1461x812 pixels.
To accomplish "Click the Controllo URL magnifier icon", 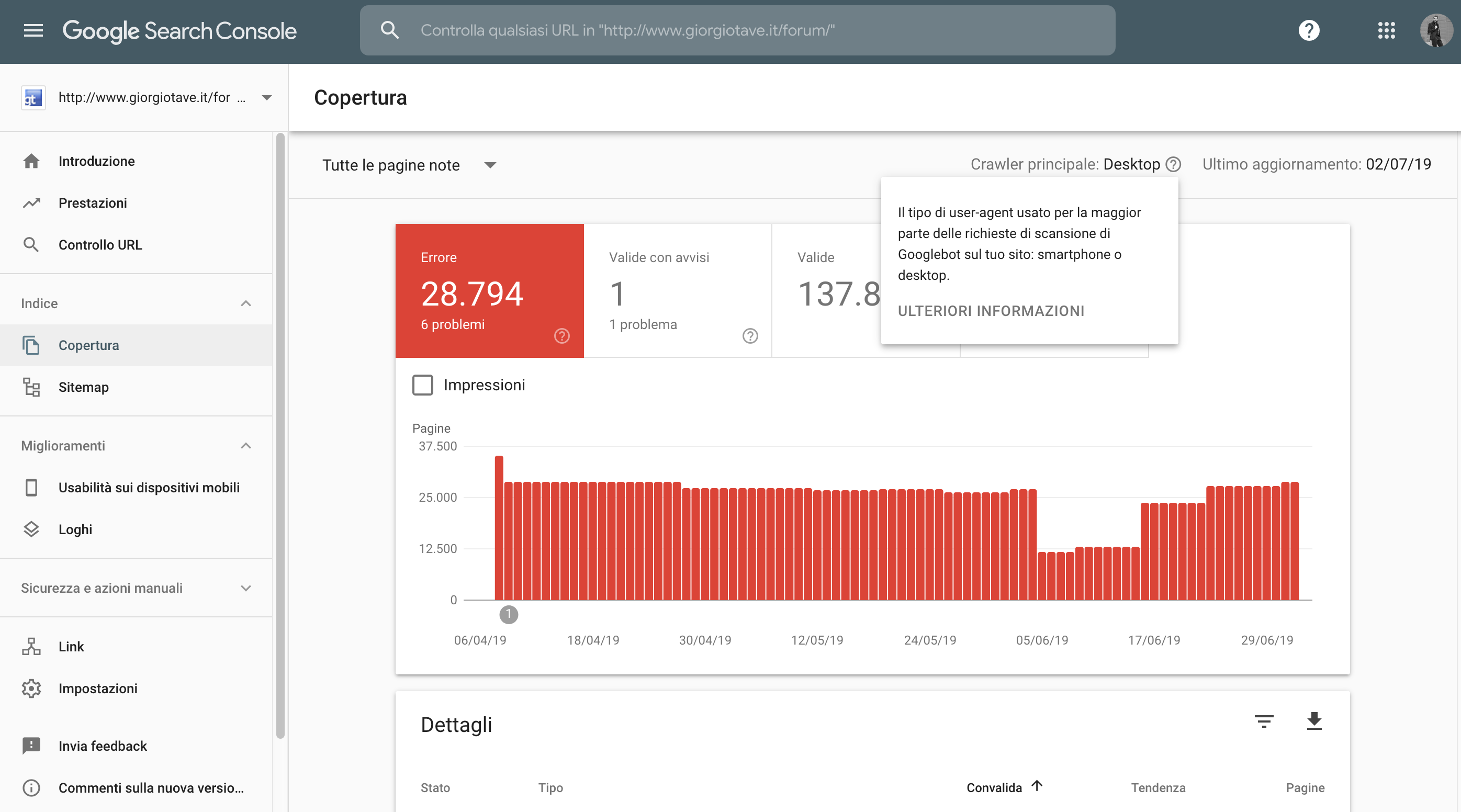I will [x=31, y=245].
